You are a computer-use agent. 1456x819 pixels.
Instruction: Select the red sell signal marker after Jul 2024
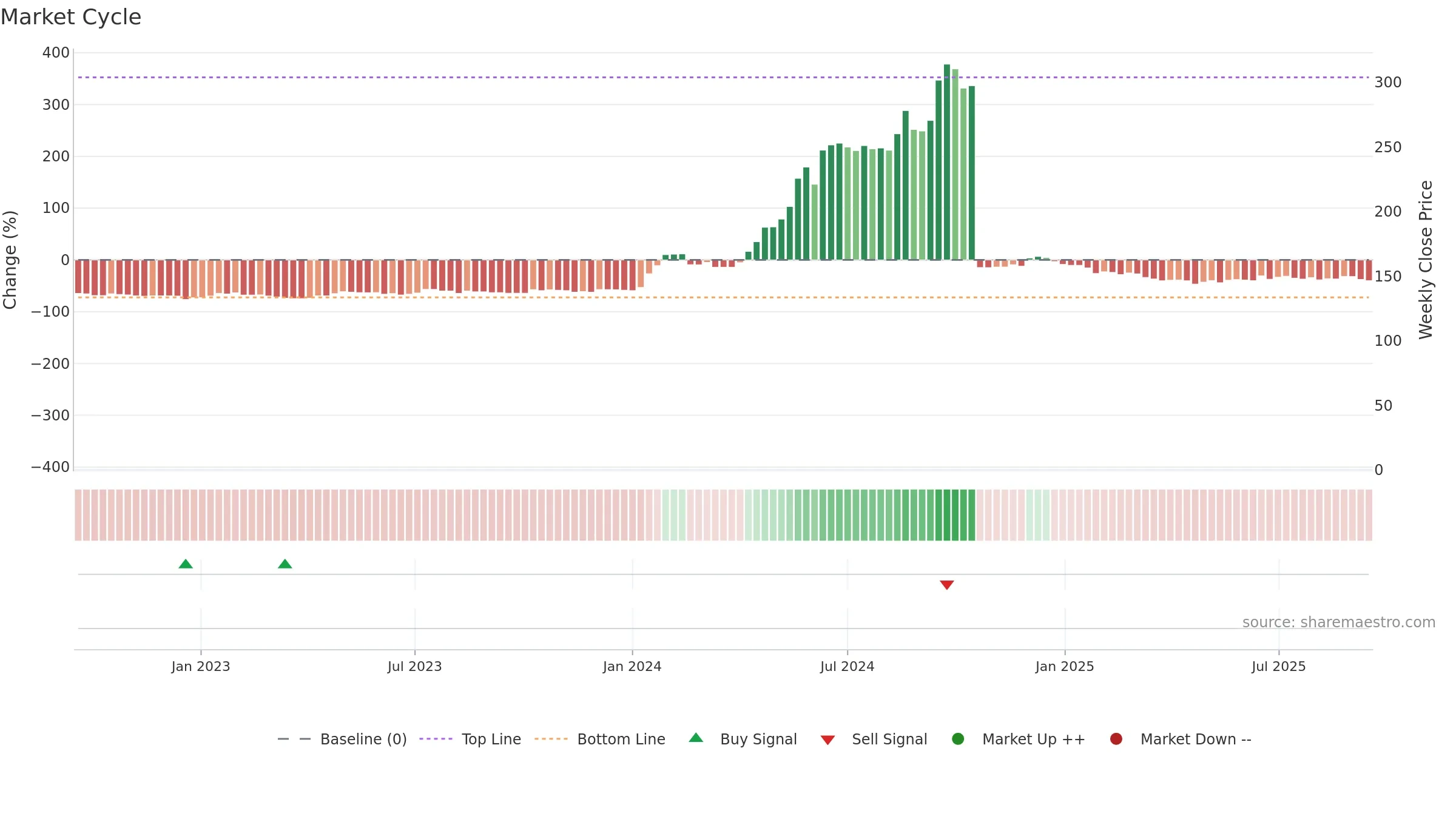(x=946, y=585)
